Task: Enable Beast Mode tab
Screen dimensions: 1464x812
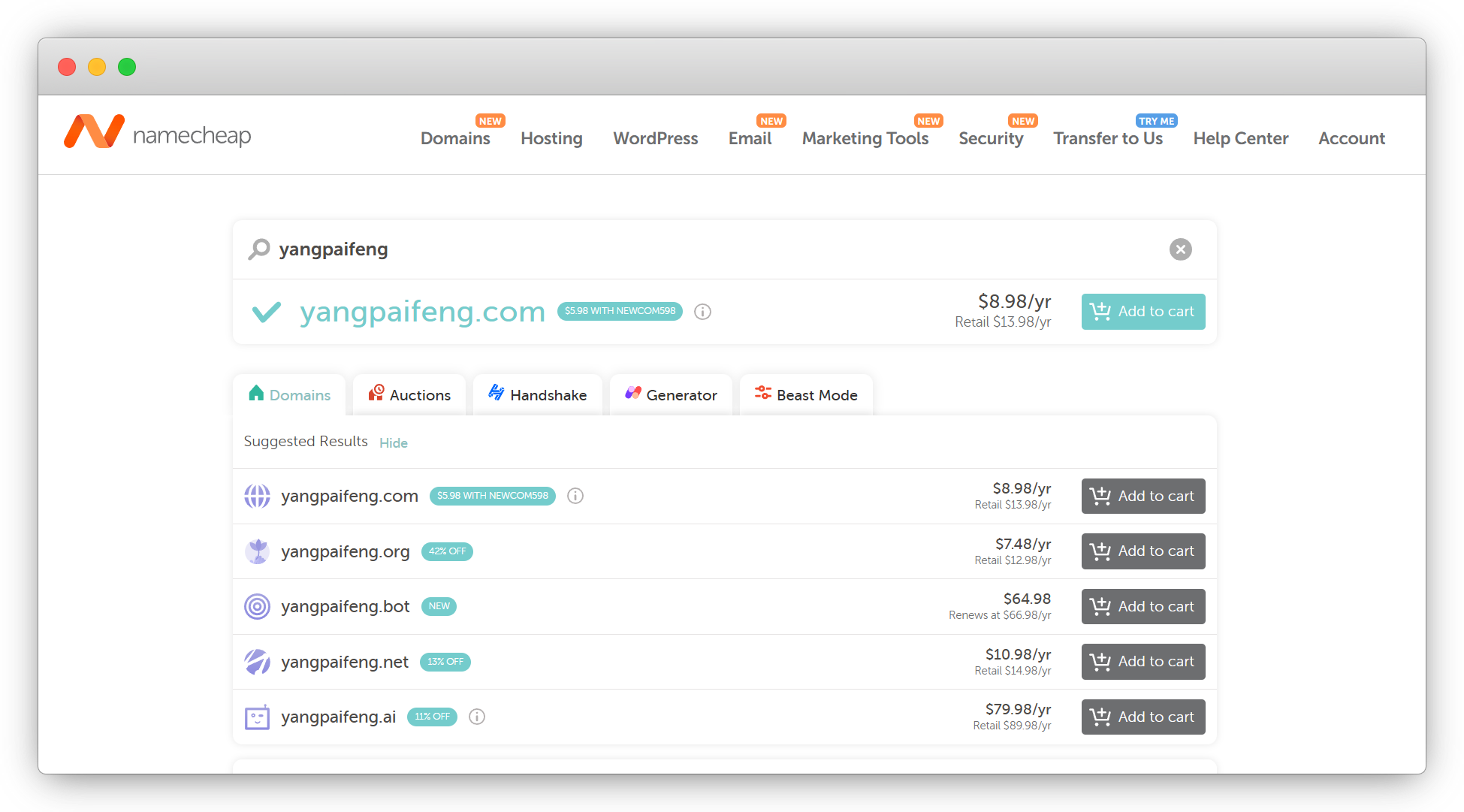Action: coord(806,395)
